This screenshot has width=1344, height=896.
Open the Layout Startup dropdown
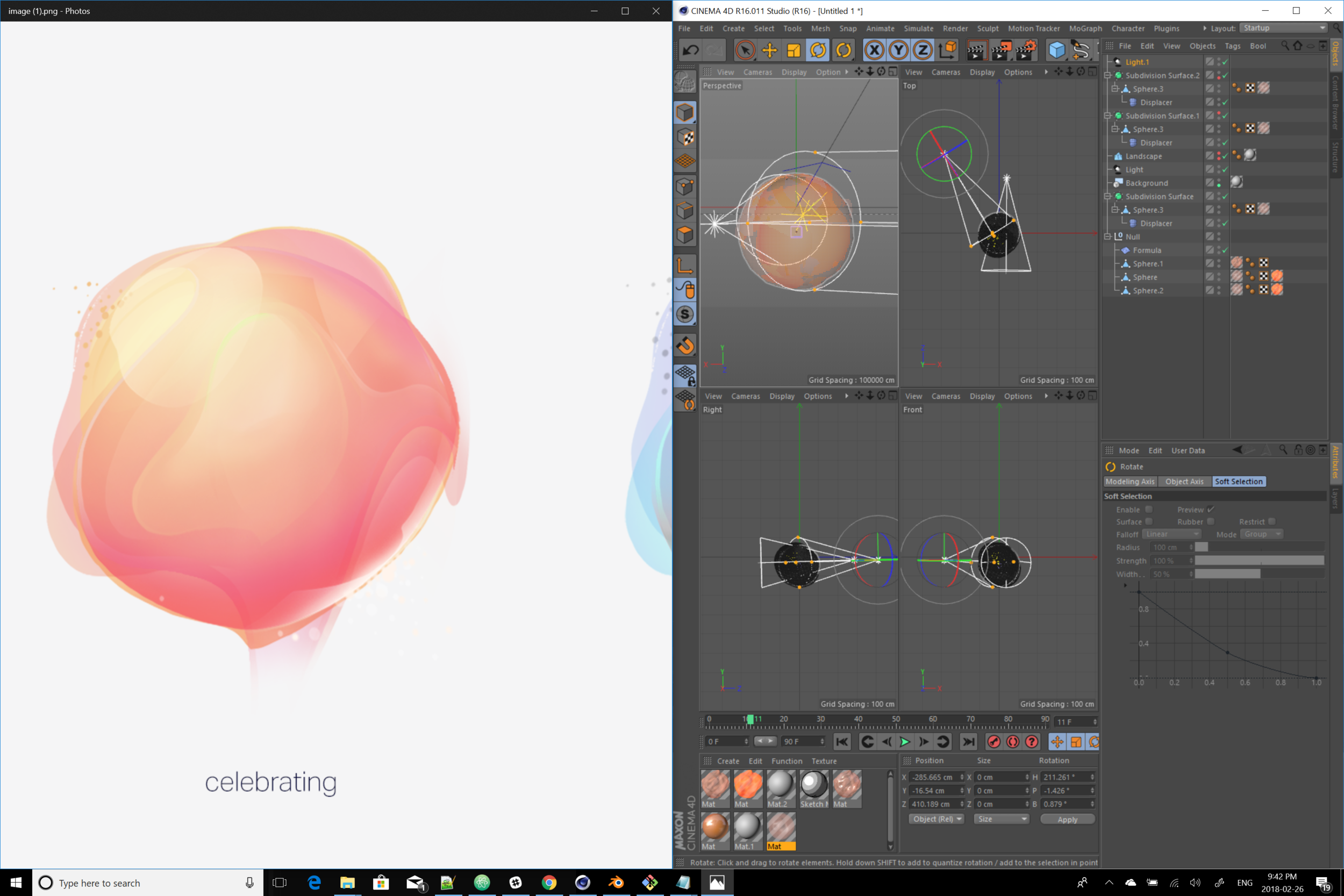(x=1283, y=28)
